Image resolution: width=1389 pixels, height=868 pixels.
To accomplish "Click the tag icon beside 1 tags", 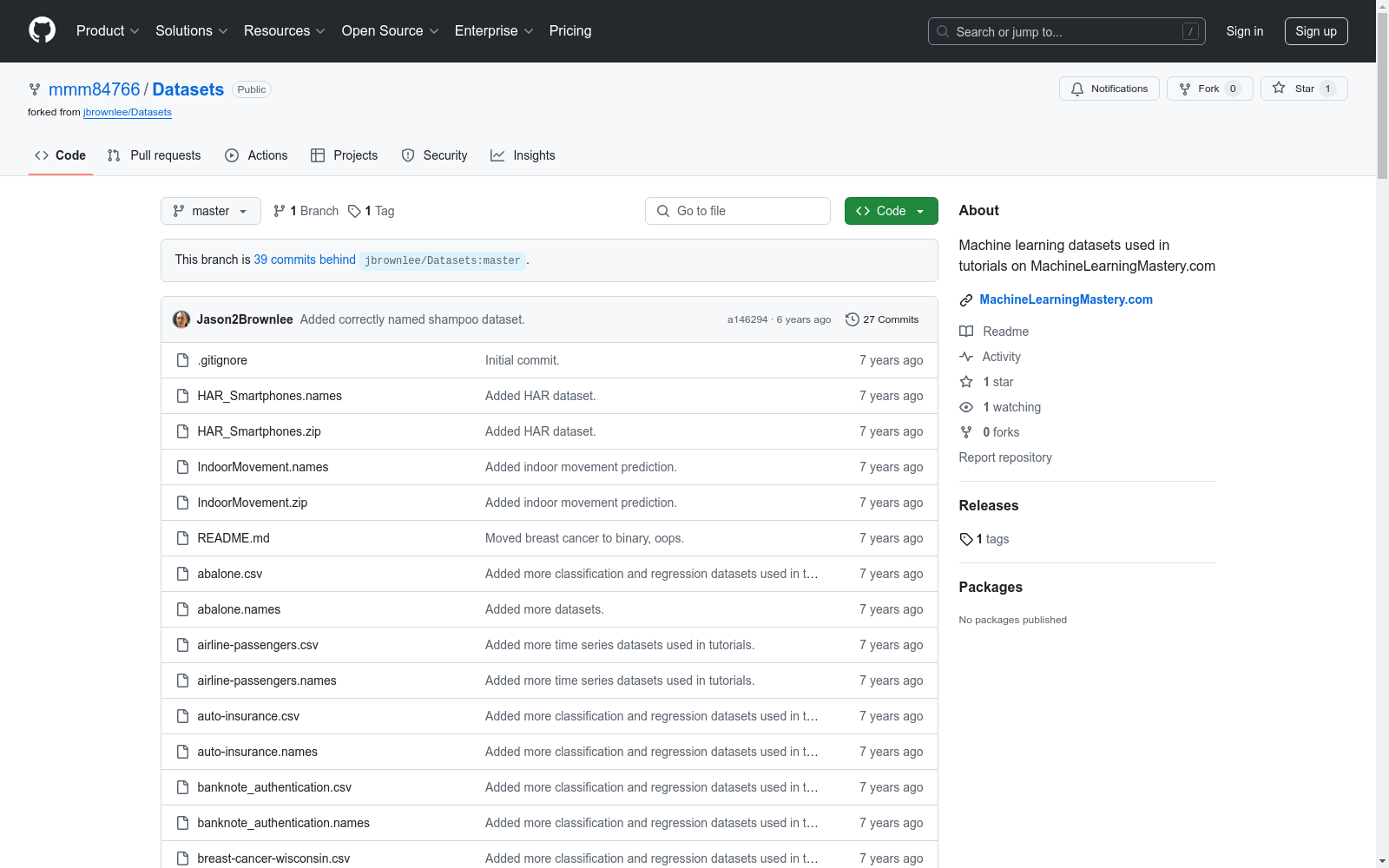I will 966,539.
